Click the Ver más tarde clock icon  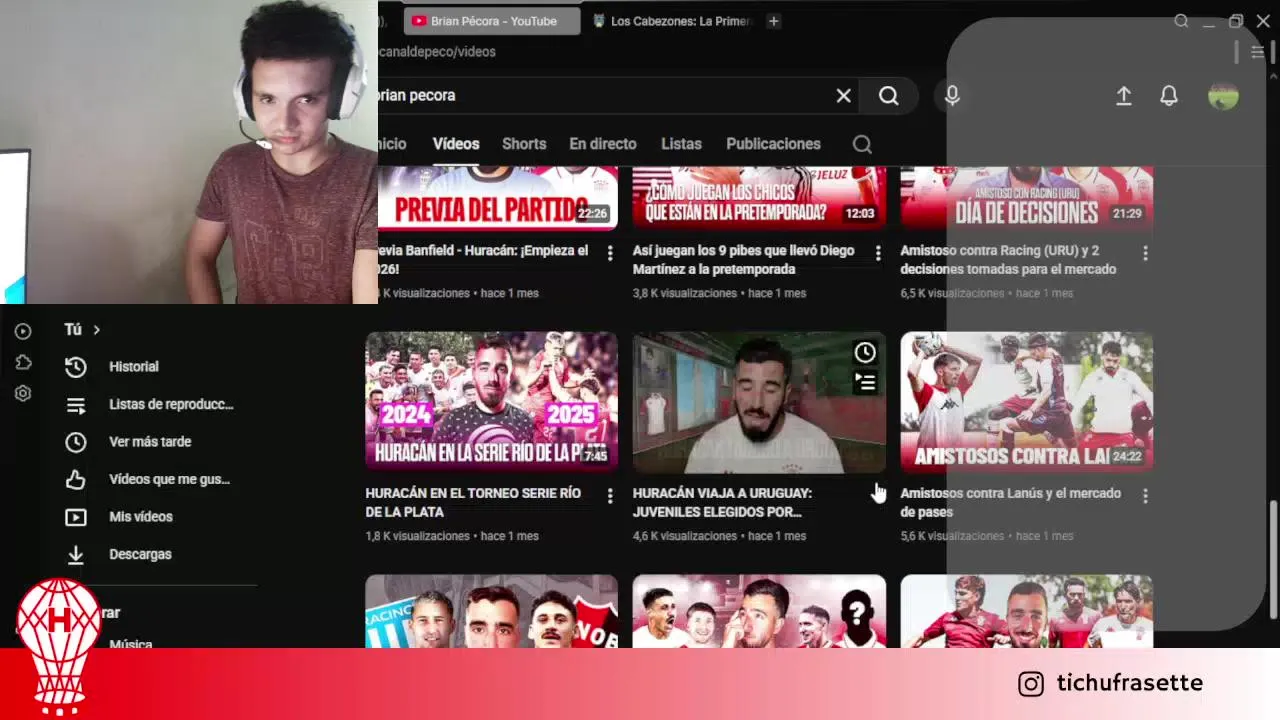point(75,442)
